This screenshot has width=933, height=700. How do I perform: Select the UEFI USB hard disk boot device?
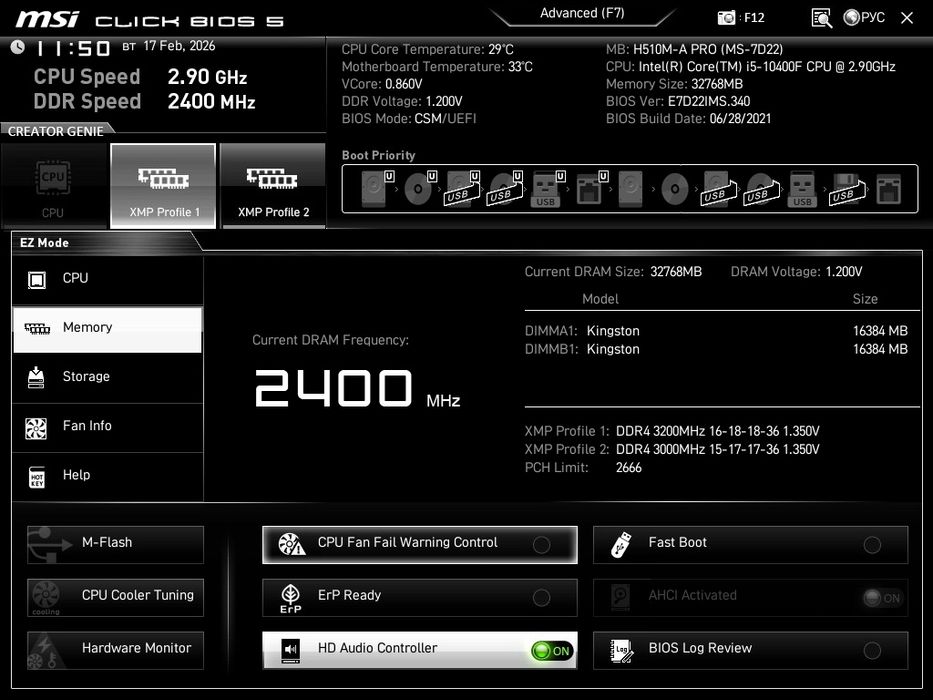click(x=463, y=188)
